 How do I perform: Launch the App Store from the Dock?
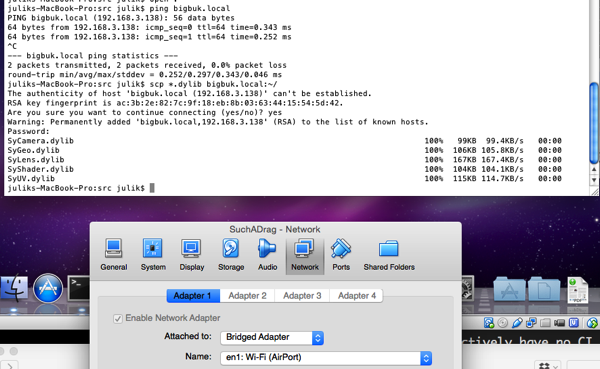[x=48, y=289]
